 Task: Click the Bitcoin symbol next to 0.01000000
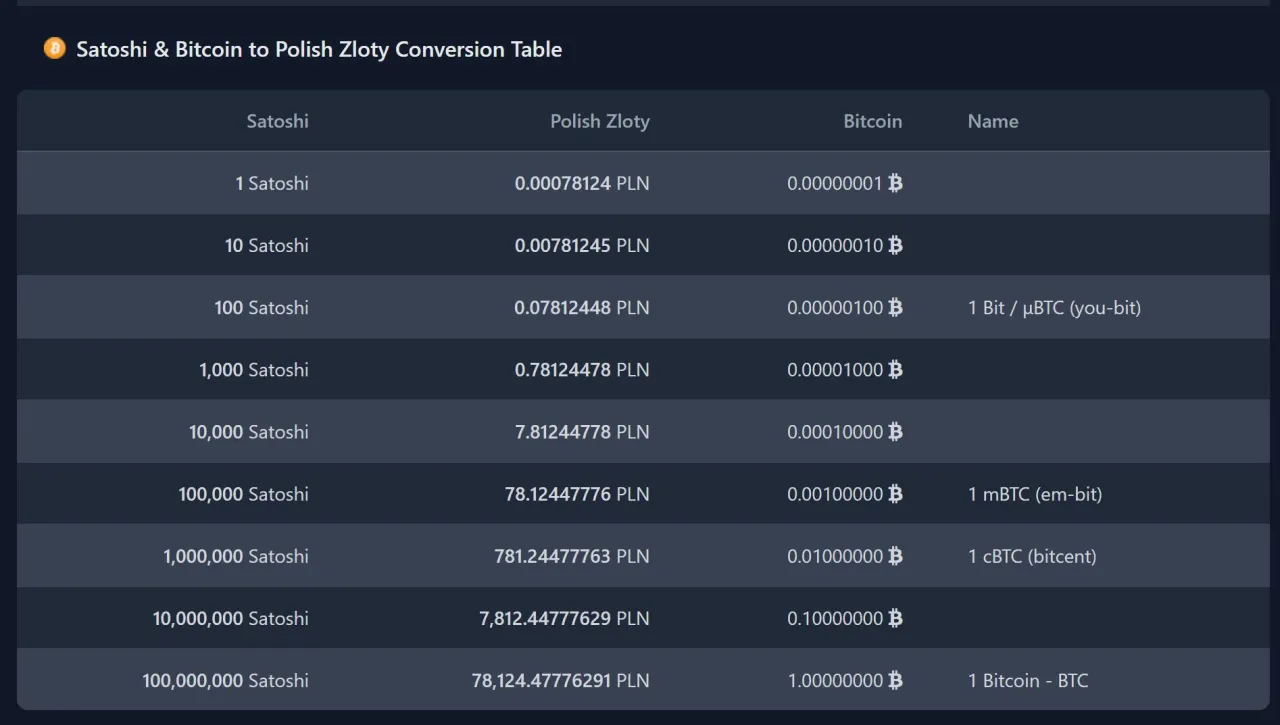(895, 556)
